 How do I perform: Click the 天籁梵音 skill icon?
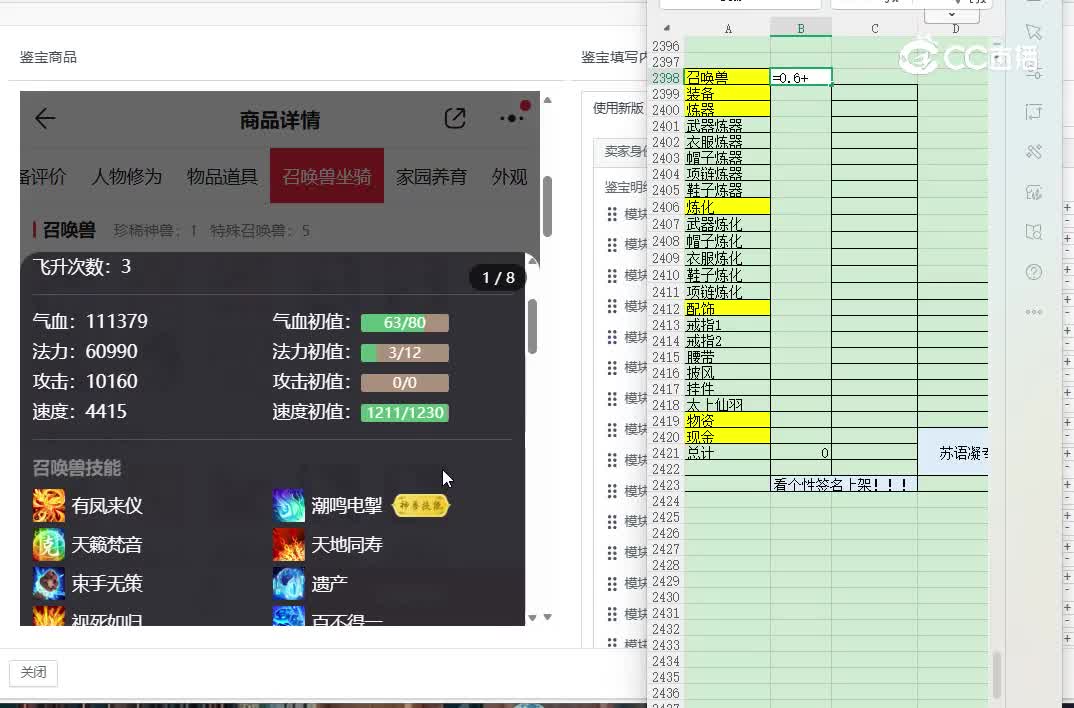49,545
